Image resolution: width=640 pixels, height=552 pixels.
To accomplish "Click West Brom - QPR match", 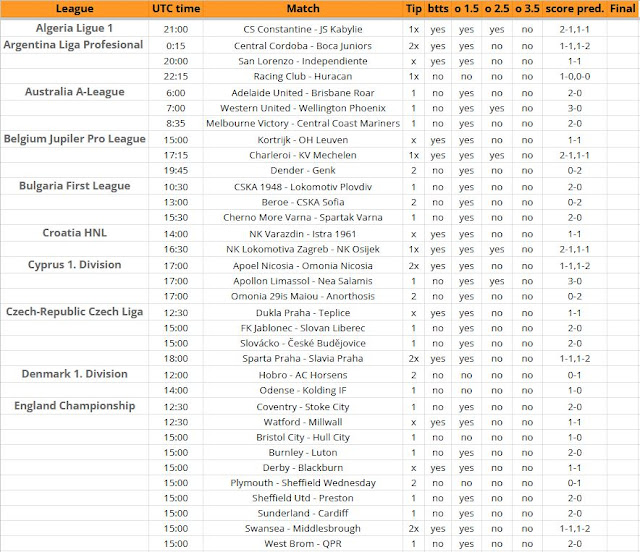I will coord(303,544).
